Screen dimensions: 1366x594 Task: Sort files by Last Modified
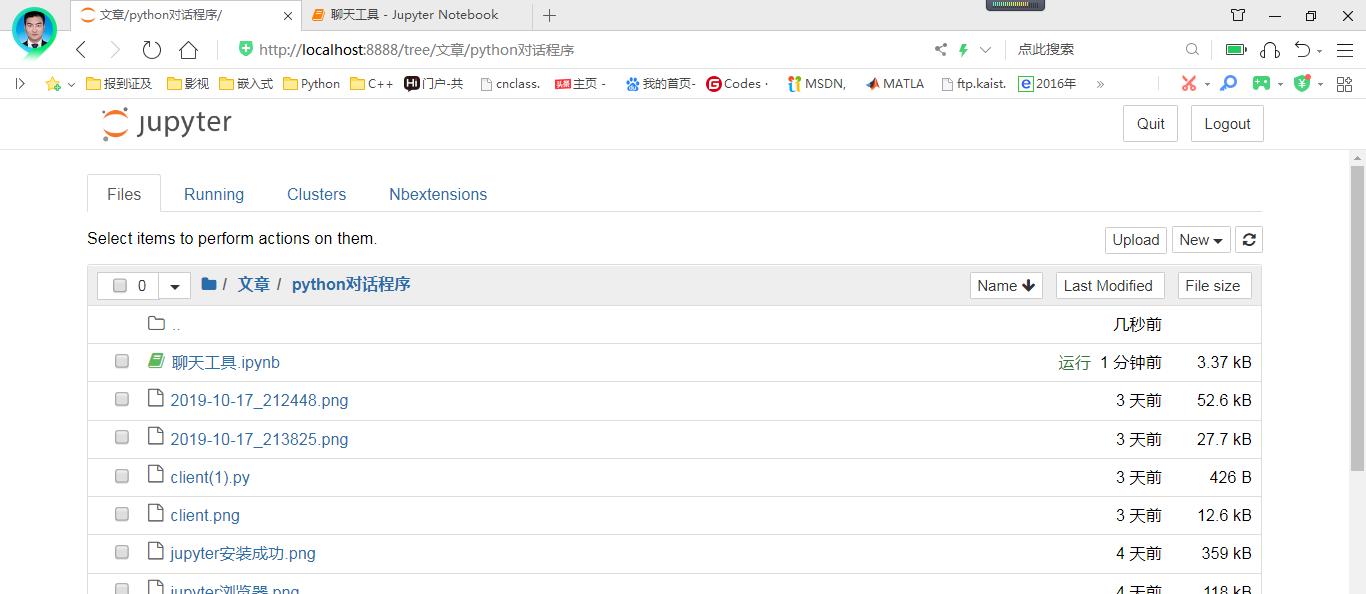point(1108,286)
